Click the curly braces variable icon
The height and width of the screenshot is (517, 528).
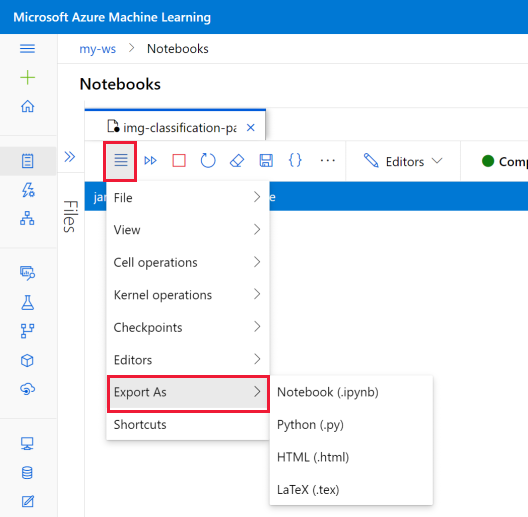[295, 160]
